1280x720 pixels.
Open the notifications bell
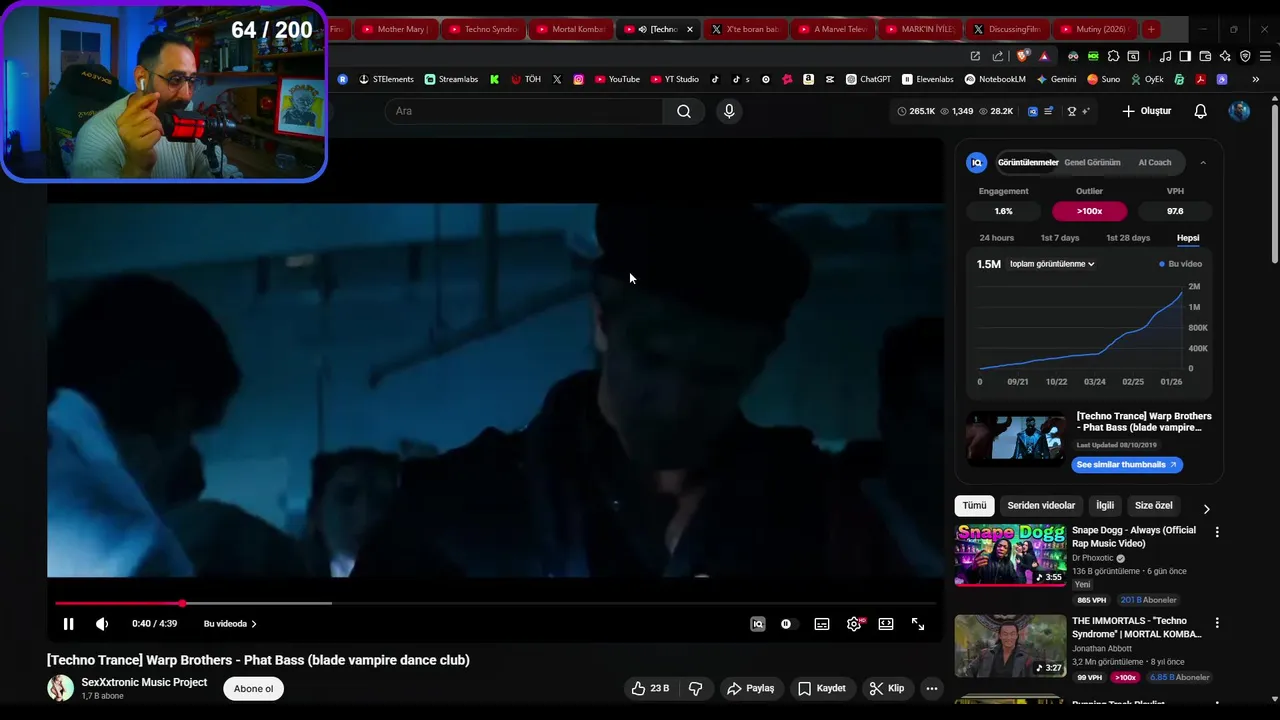[1201, 111]
